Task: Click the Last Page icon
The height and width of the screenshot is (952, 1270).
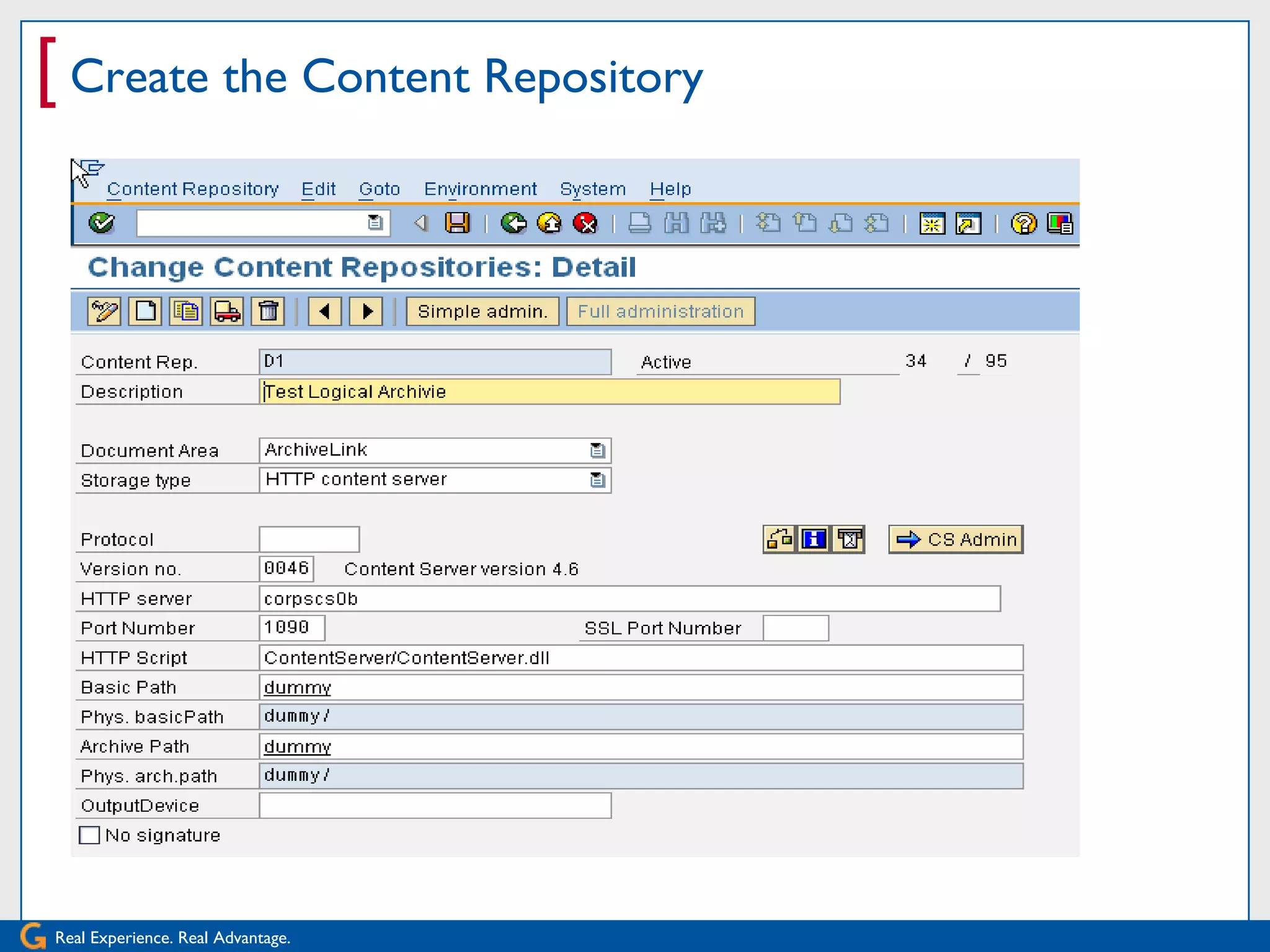Action: coord(877,223)
